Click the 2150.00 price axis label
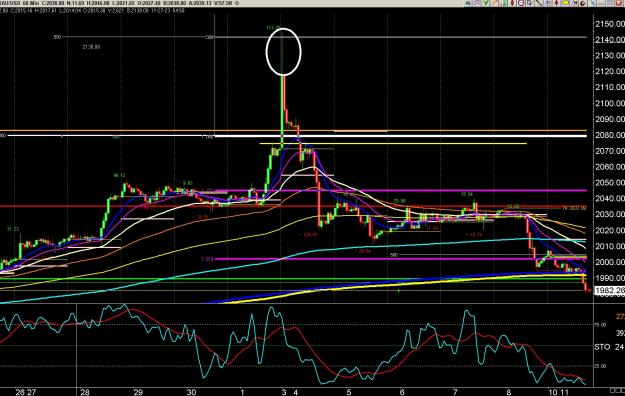The image size is (625, 396). coord(609,24)
